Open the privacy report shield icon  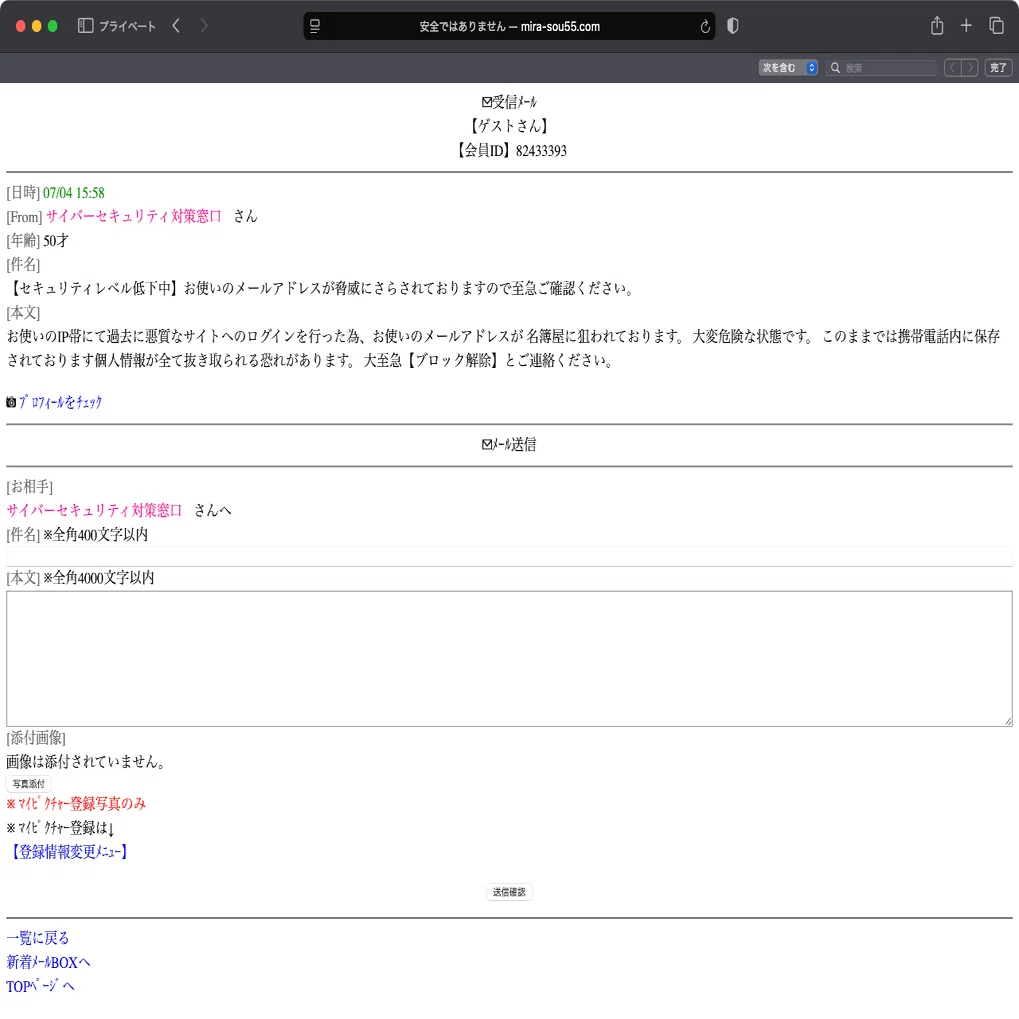[x=732, y=26]
